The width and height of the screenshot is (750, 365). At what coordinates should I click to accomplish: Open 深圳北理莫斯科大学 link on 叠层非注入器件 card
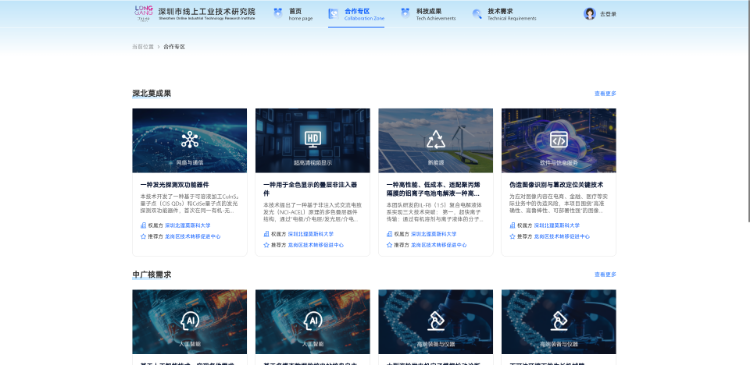point(310,234)
